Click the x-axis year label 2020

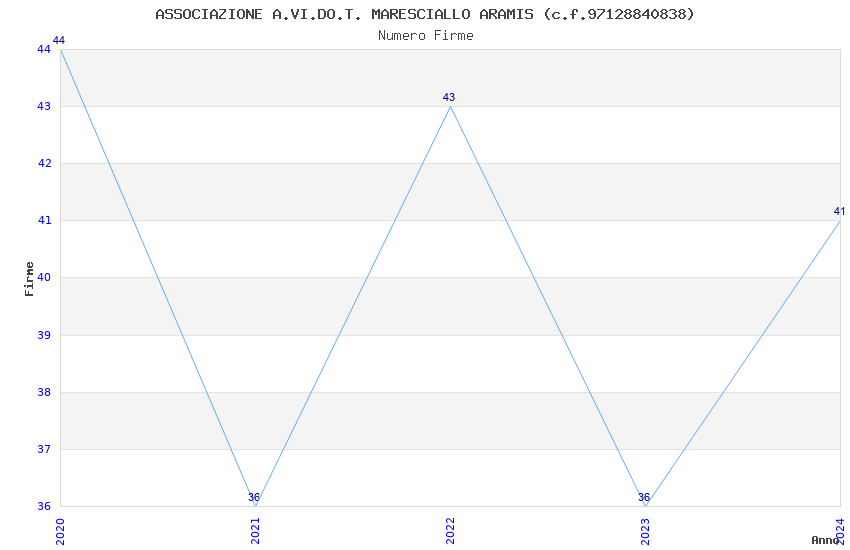[60, 531]
